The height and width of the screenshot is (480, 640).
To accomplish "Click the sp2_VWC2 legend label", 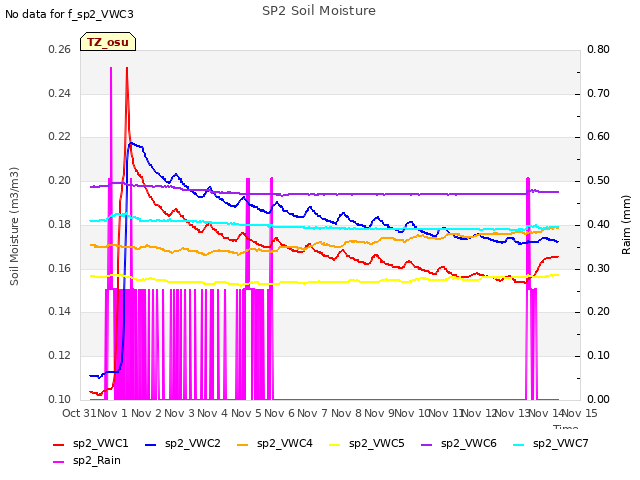I will (x=193, y=443).
